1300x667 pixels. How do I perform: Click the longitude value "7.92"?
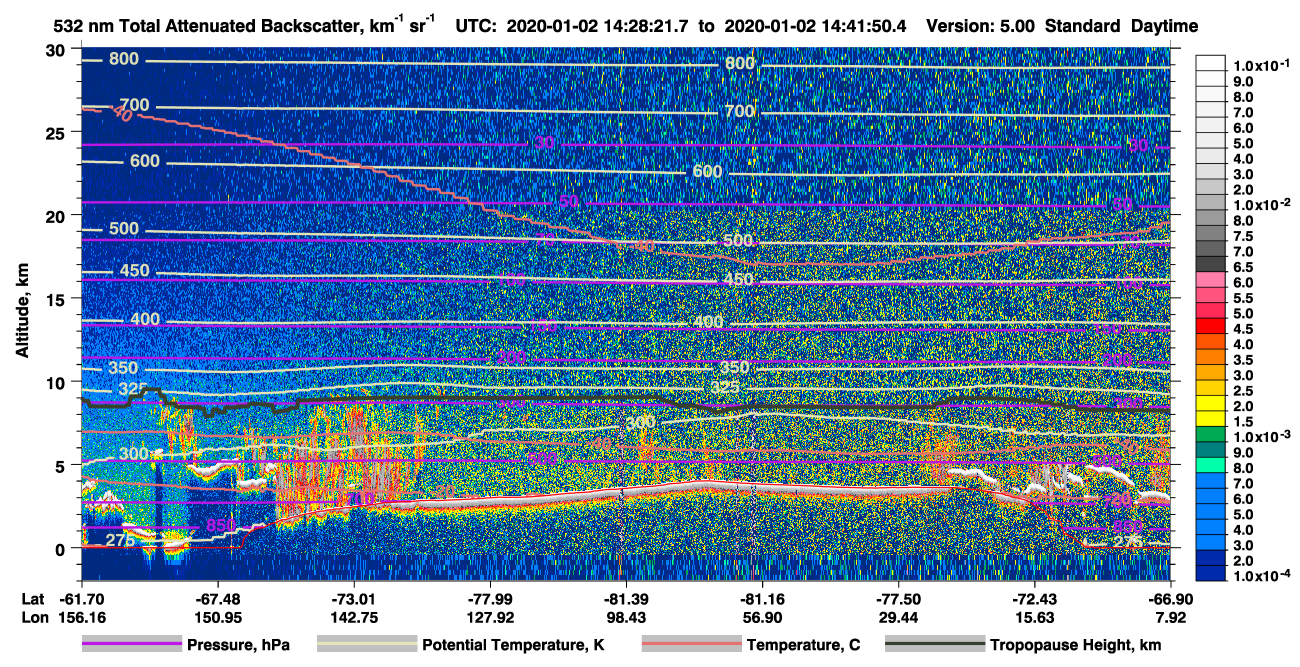(x=1171, y=617)
